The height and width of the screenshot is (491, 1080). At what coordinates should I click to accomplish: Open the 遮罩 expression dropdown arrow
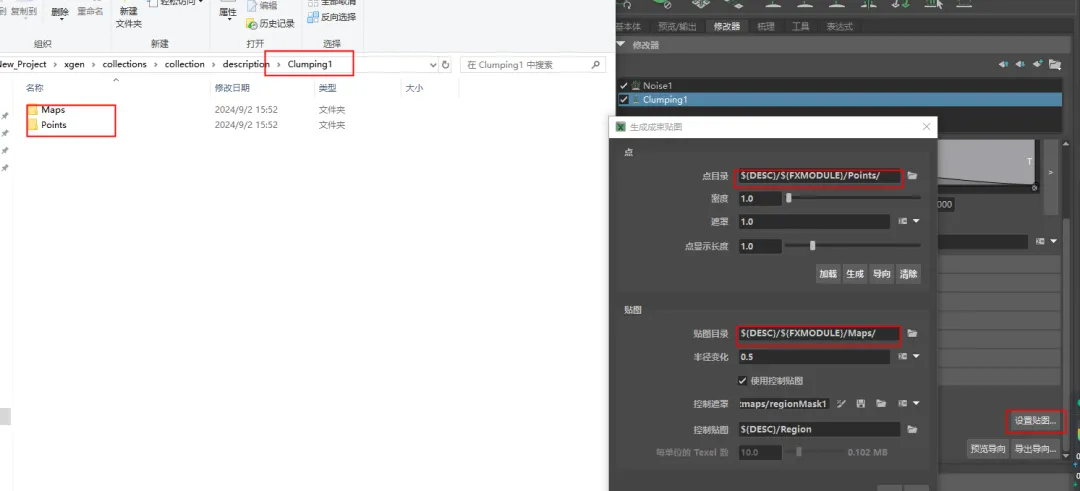[x=915, y=222]
